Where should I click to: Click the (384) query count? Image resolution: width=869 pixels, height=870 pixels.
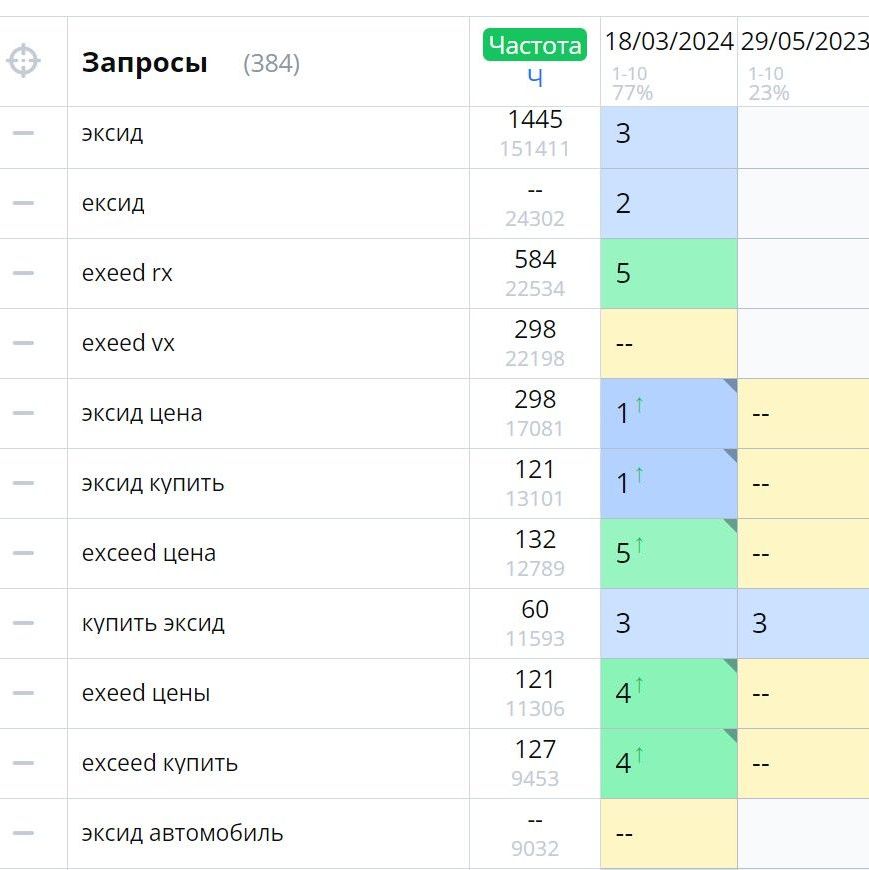pyautogui.click(x=271, y=63)
